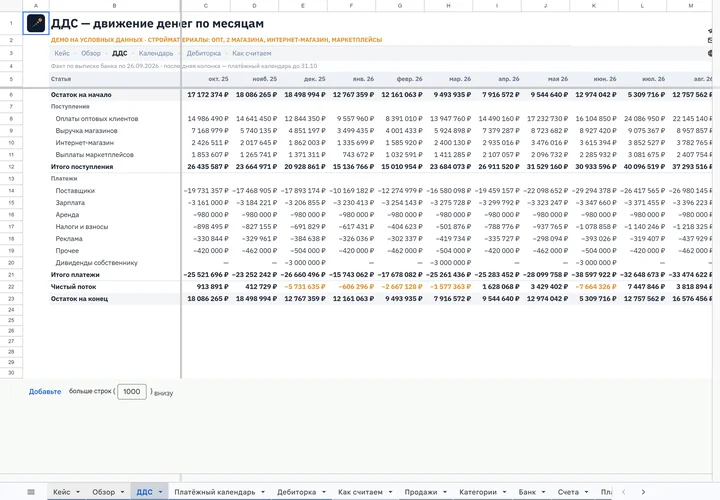This screenshot has width=720, height=500.
Task: Select column H header
Action: (x=448, y=6)
